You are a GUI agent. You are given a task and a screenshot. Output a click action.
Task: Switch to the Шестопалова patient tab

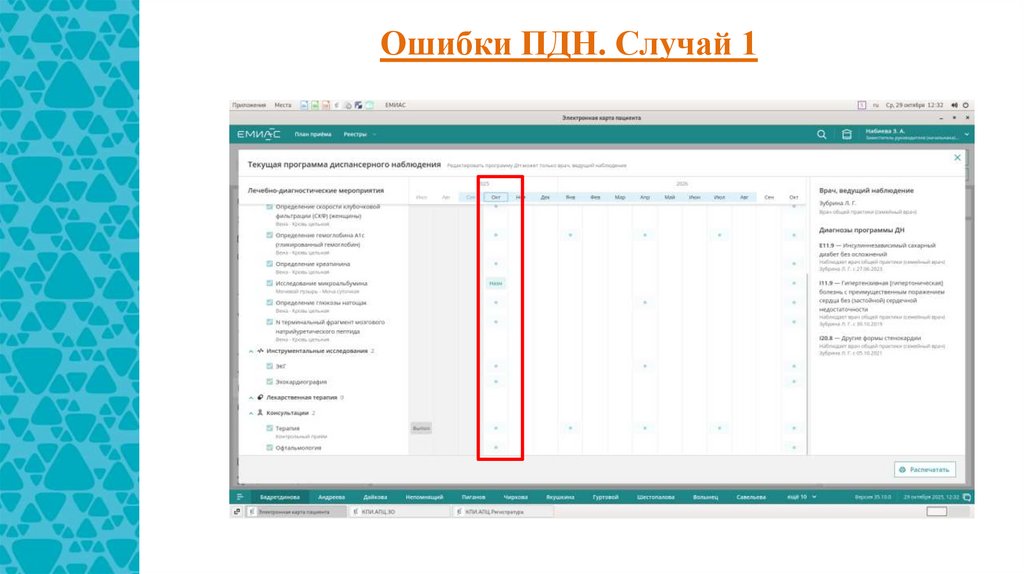(x=656, y=497)
